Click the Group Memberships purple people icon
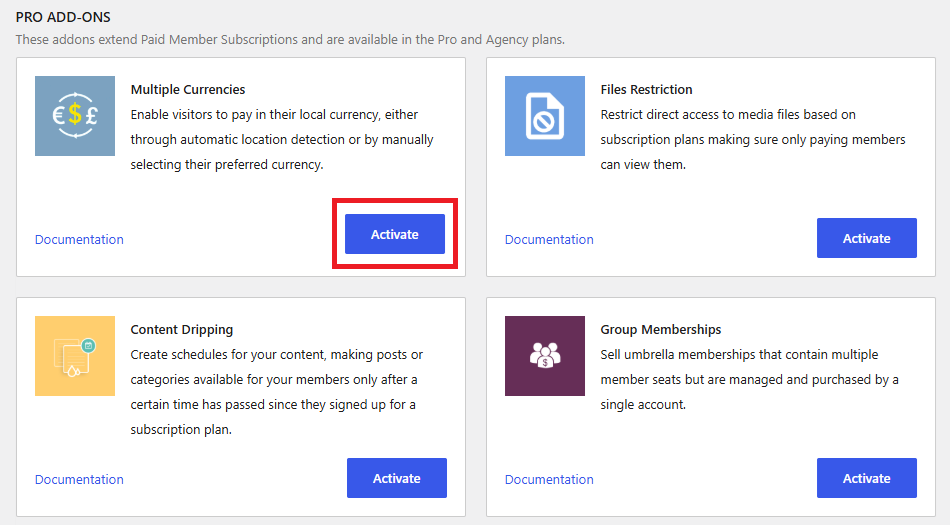The image size is (950, 525). click(545, 356)
